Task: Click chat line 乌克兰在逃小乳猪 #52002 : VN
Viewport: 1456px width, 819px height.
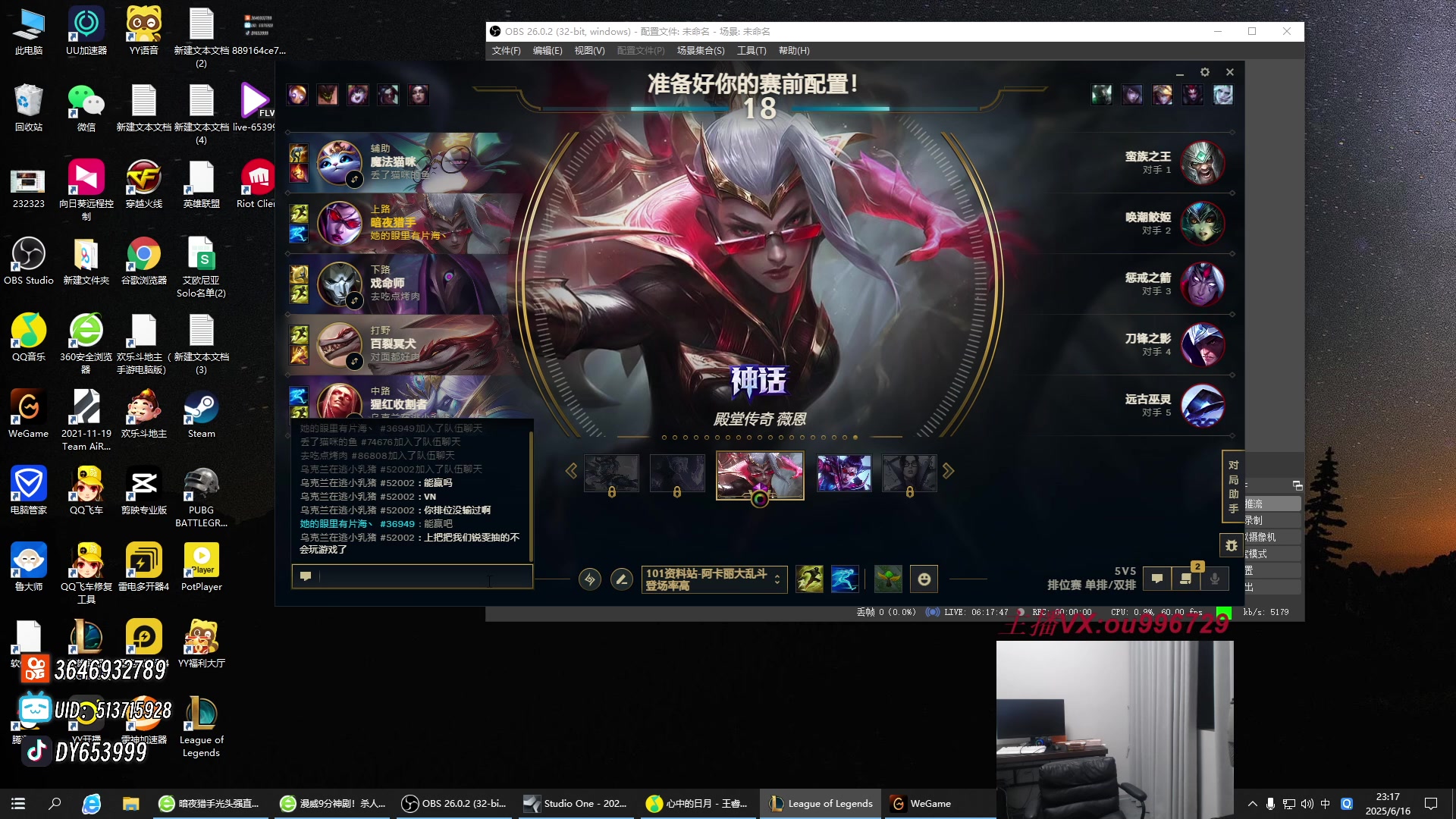Action: click(368, 497)
